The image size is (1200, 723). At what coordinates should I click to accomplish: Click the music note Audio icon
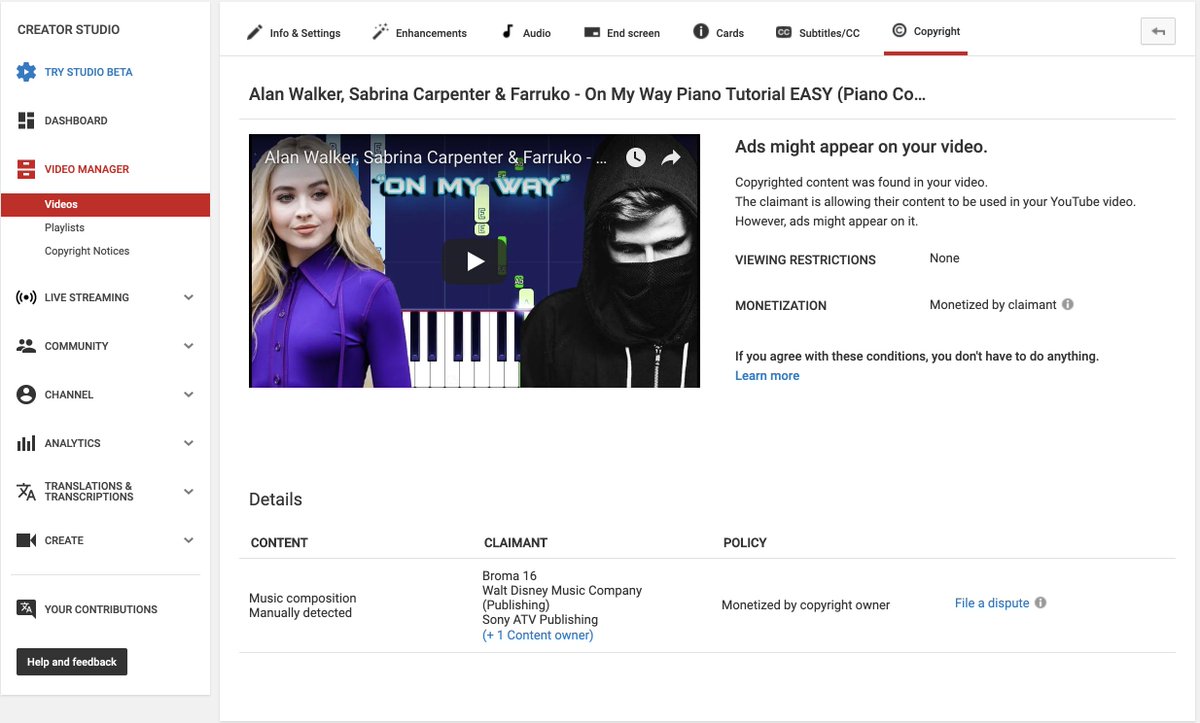click(x=508, y=32)
